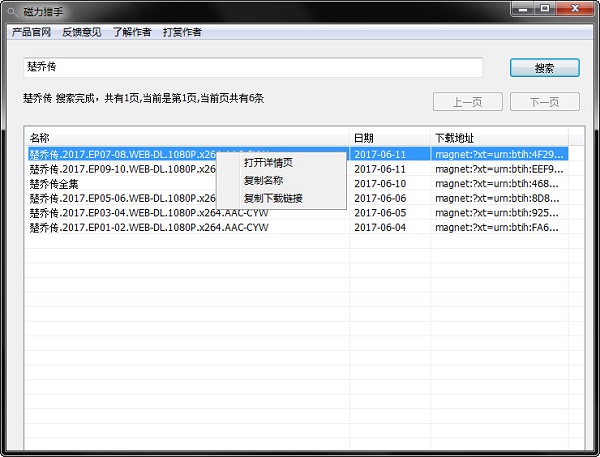
Task: Click the 日期 column header
Action: (390, 137)
